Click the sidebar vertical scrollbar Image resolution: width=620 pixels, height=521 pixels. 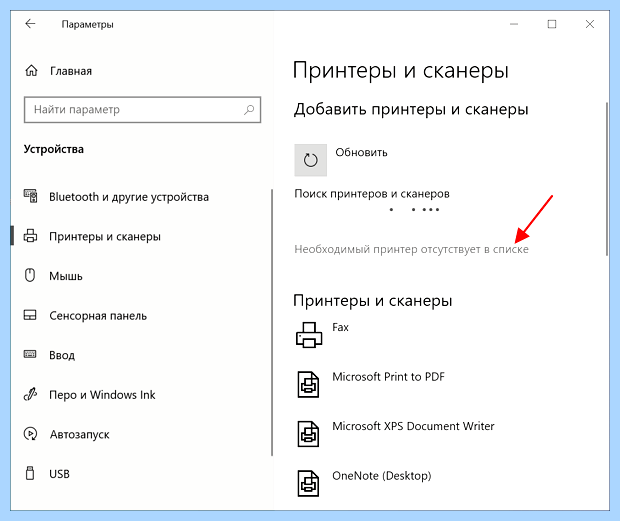[272, 323]
